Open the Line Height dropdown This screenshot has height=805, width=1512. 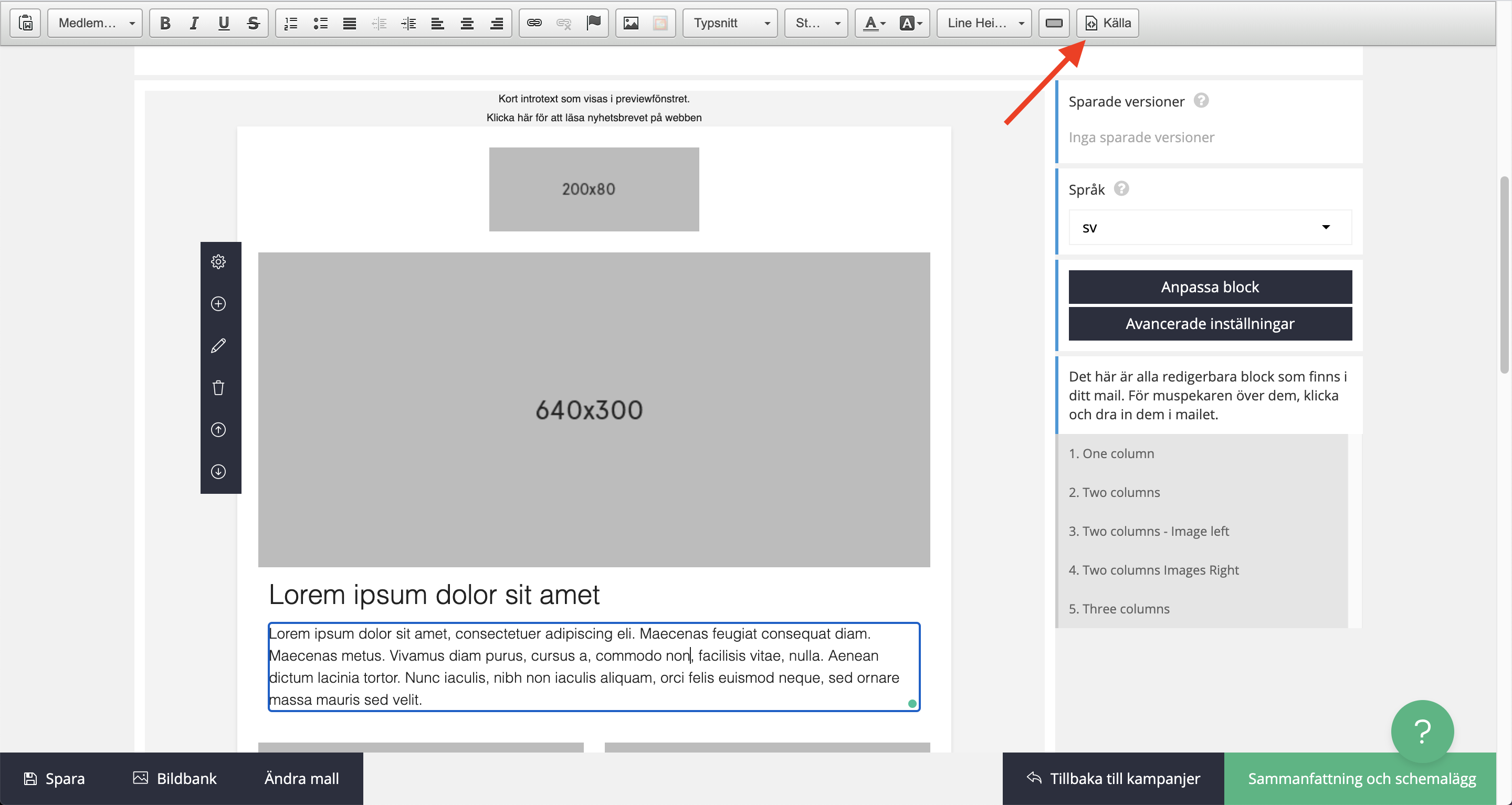tap(984, 23)
